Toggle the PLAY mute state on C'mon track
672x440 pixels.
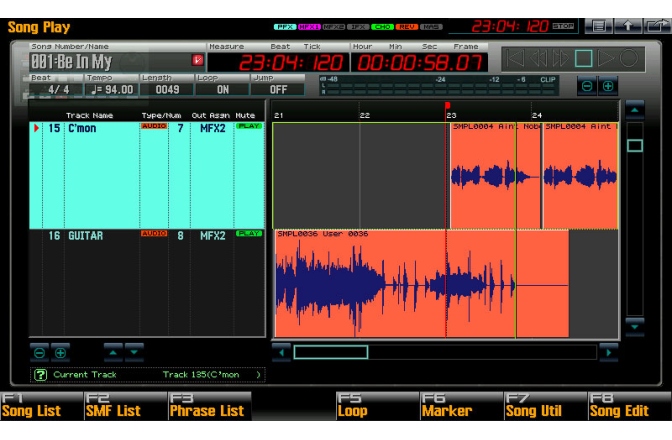pyautogui.click(x=249, y=126)
